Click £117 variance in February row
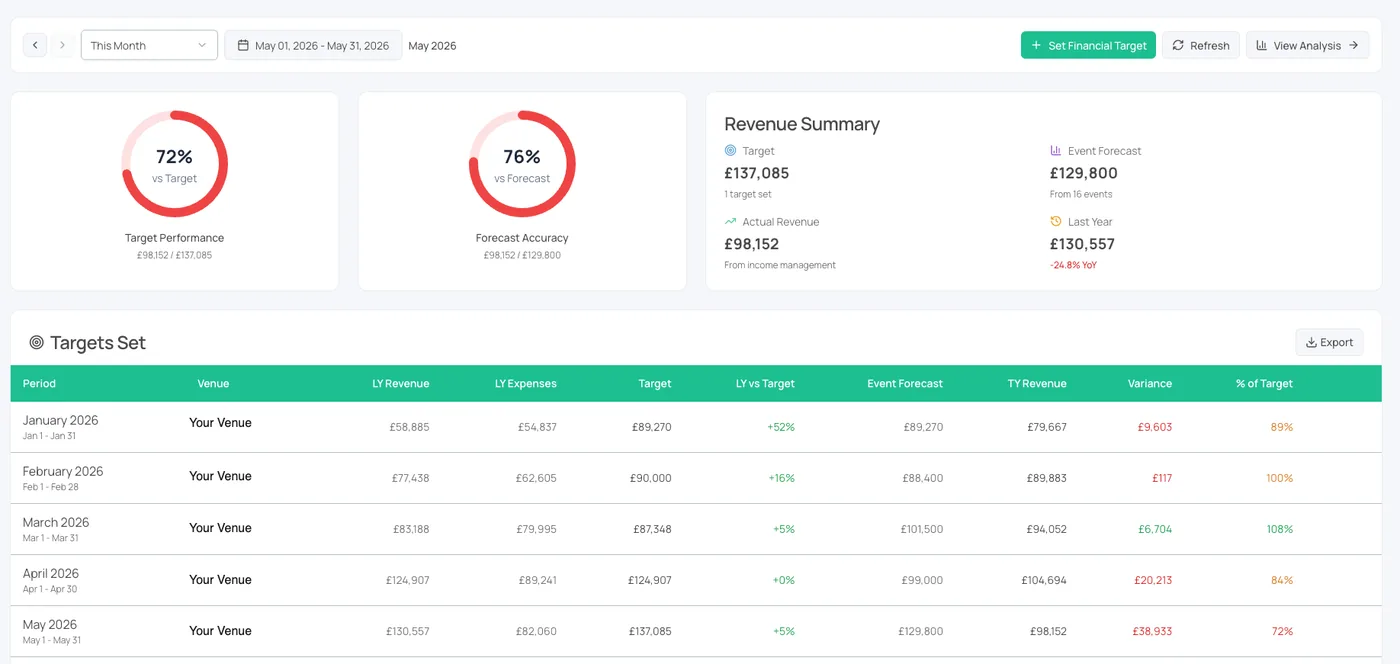Screen dimensions: 1400x664 point(1162,478)
